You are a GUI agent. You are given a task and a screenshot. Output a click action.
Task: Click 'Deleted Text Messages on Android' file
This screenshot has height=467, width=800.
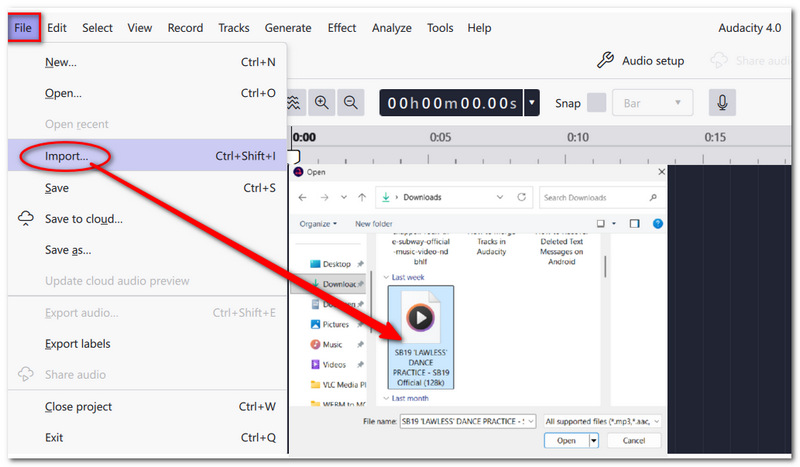(561, 249)
